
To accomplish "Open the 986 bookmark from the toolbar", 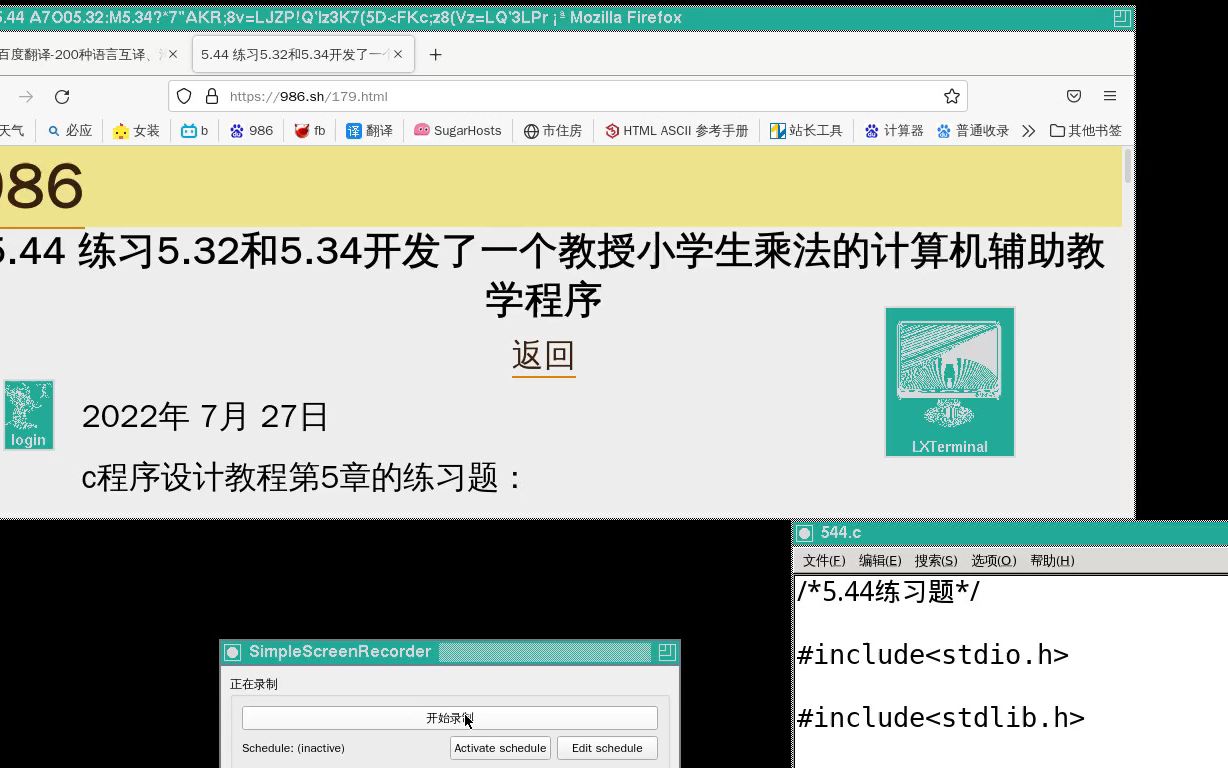I will [x=251, y=130].
